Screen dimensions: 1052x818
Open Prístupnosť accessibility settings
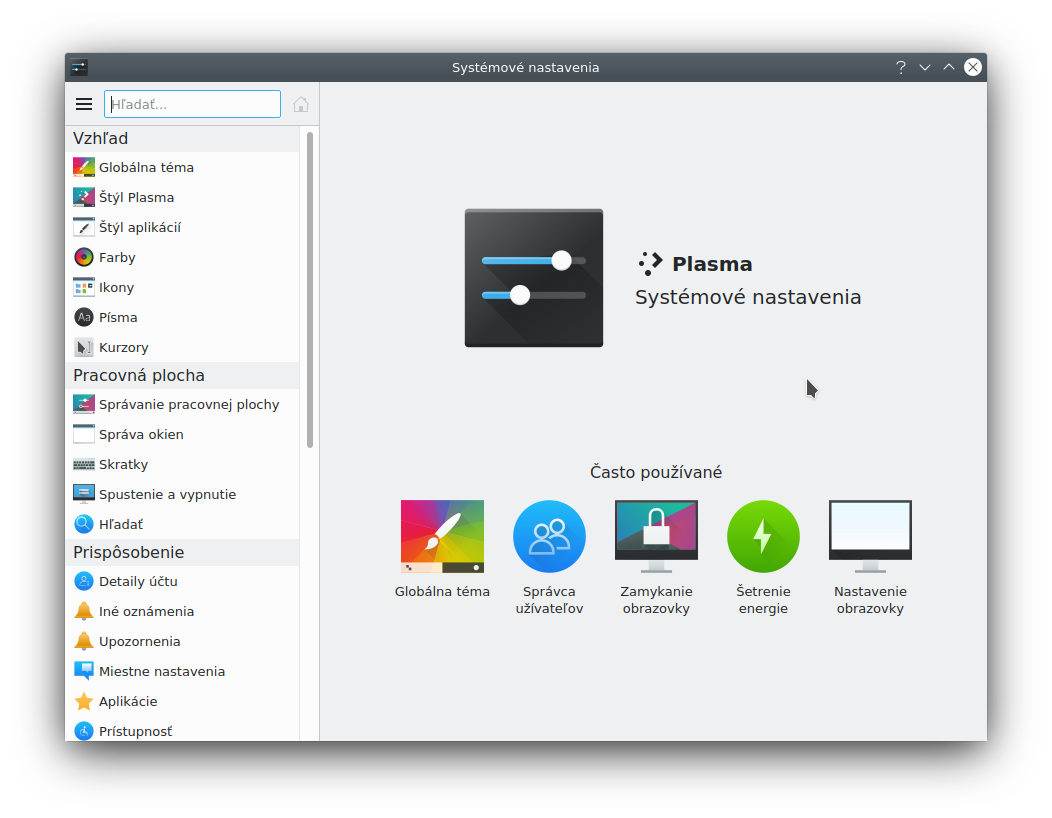pyautogui.click(x=182, y=730)
